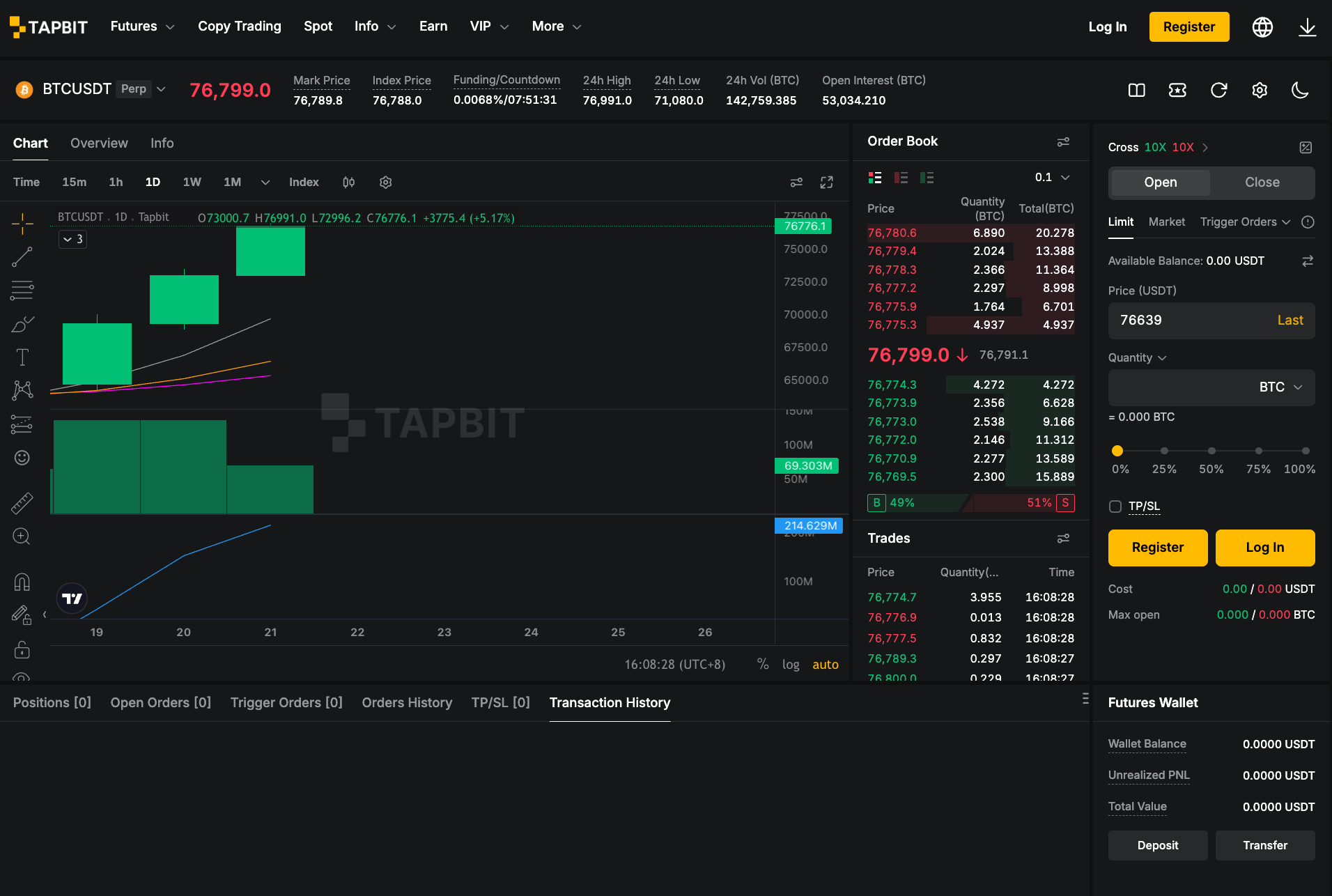Select the brush drawing tool
The width and height of the screenshot is (1332, 896).
click(22, 324)
